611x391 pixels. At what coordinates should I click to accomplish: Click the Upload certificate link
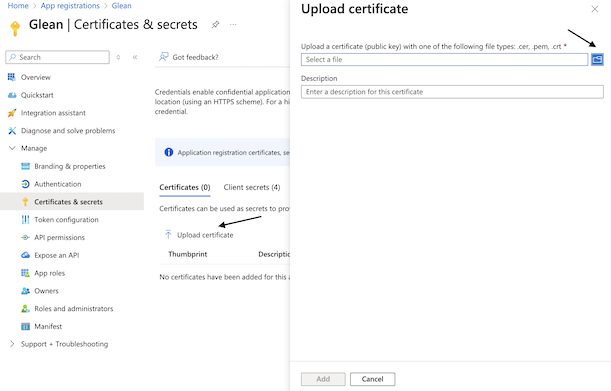pyautogui.click(x=205, y=235)
